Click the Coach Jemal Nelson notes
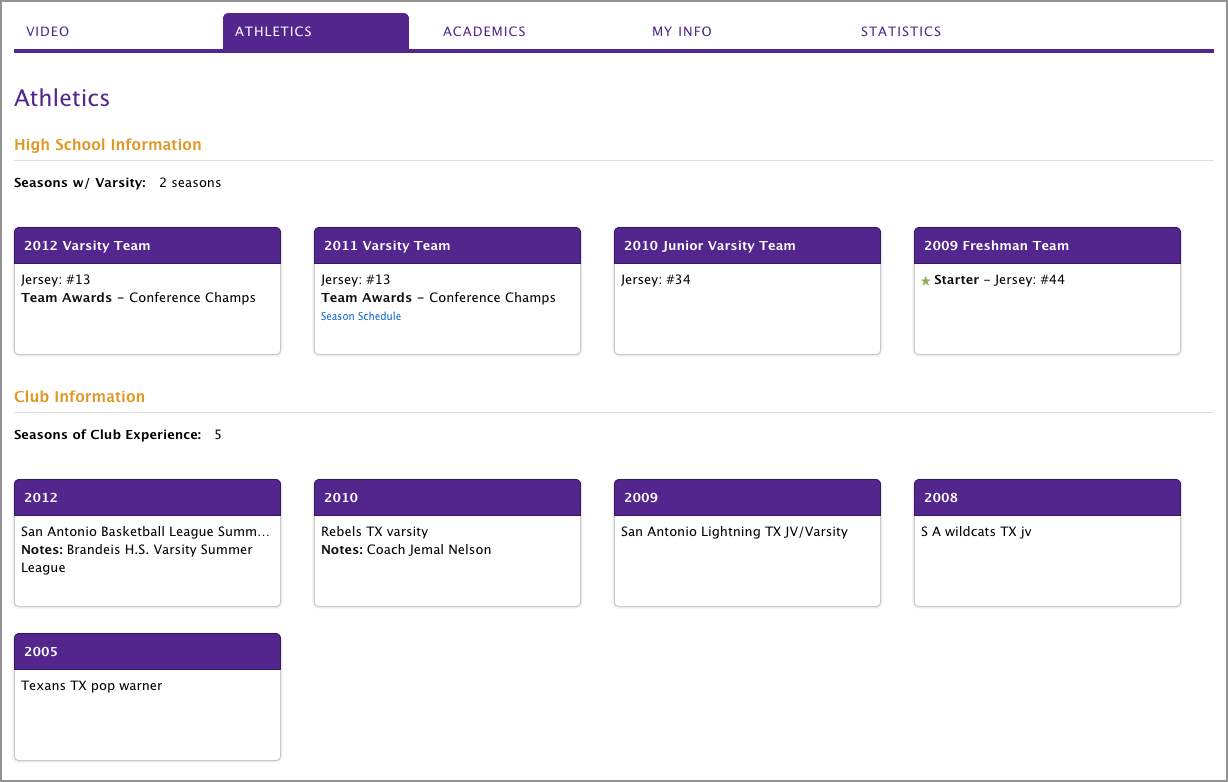 coord(406,550)
